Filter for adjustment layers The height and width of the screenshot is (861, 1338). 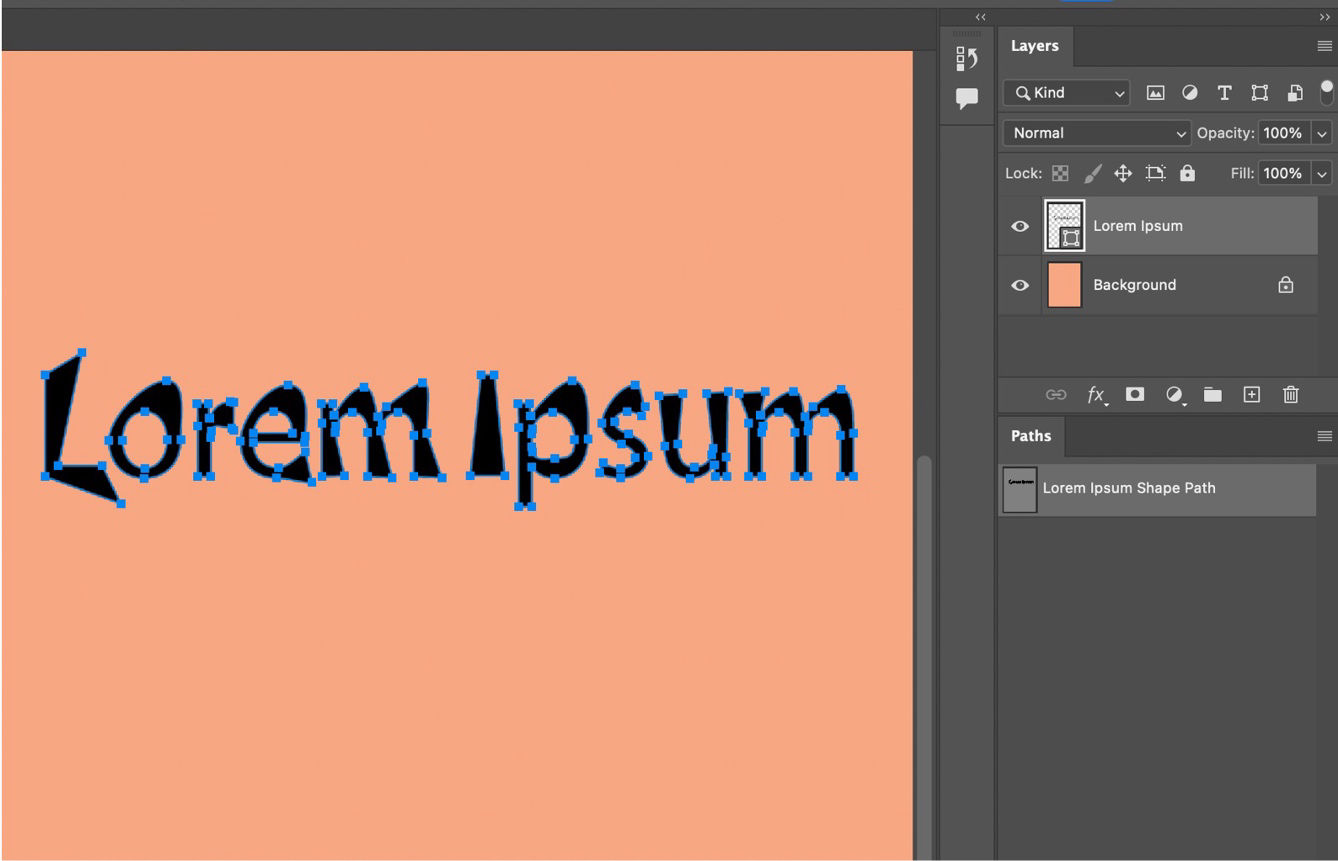click(1190, 92)
